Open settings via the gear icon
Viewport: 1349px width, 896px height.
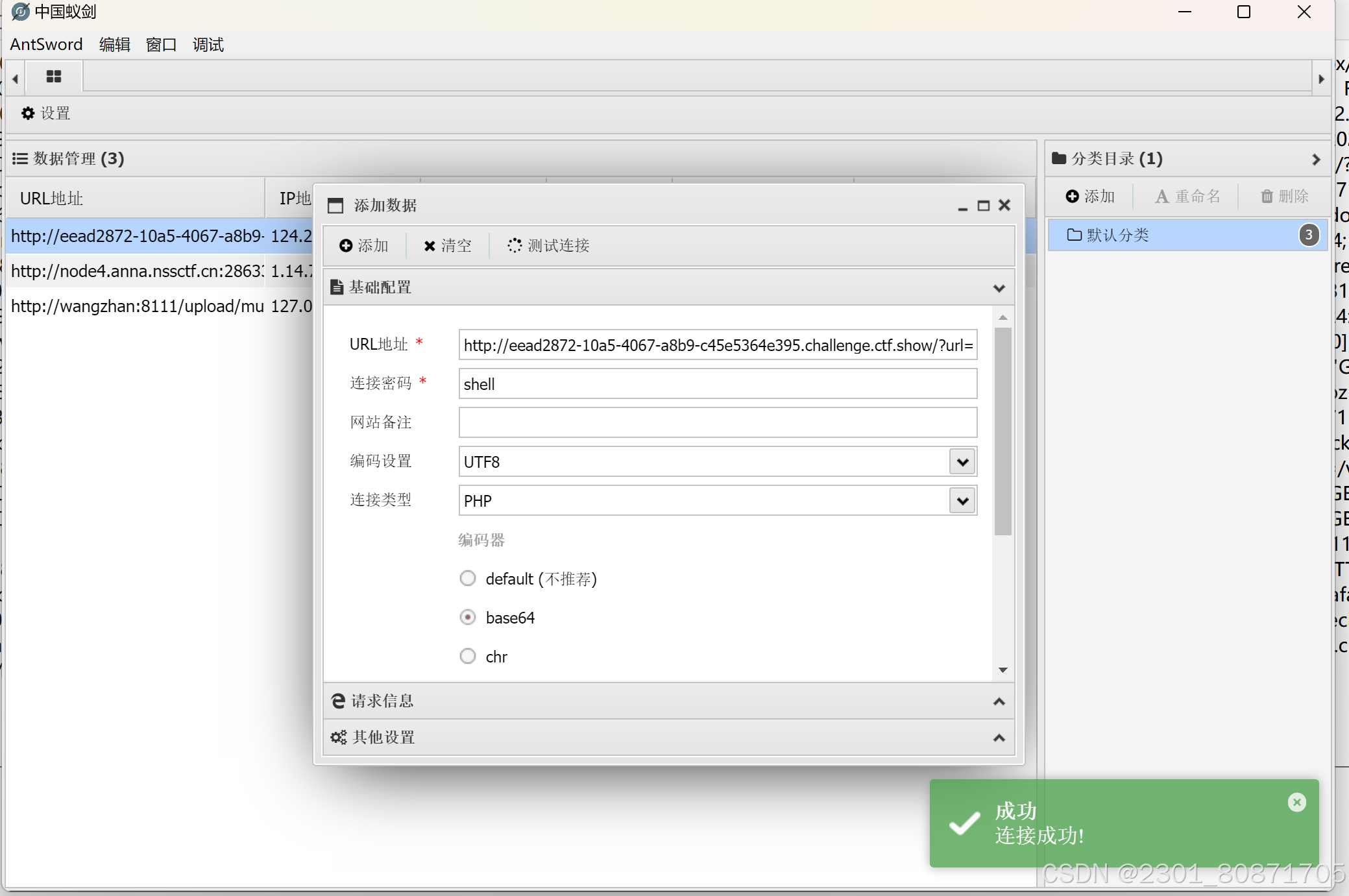(x=28, y=114)
